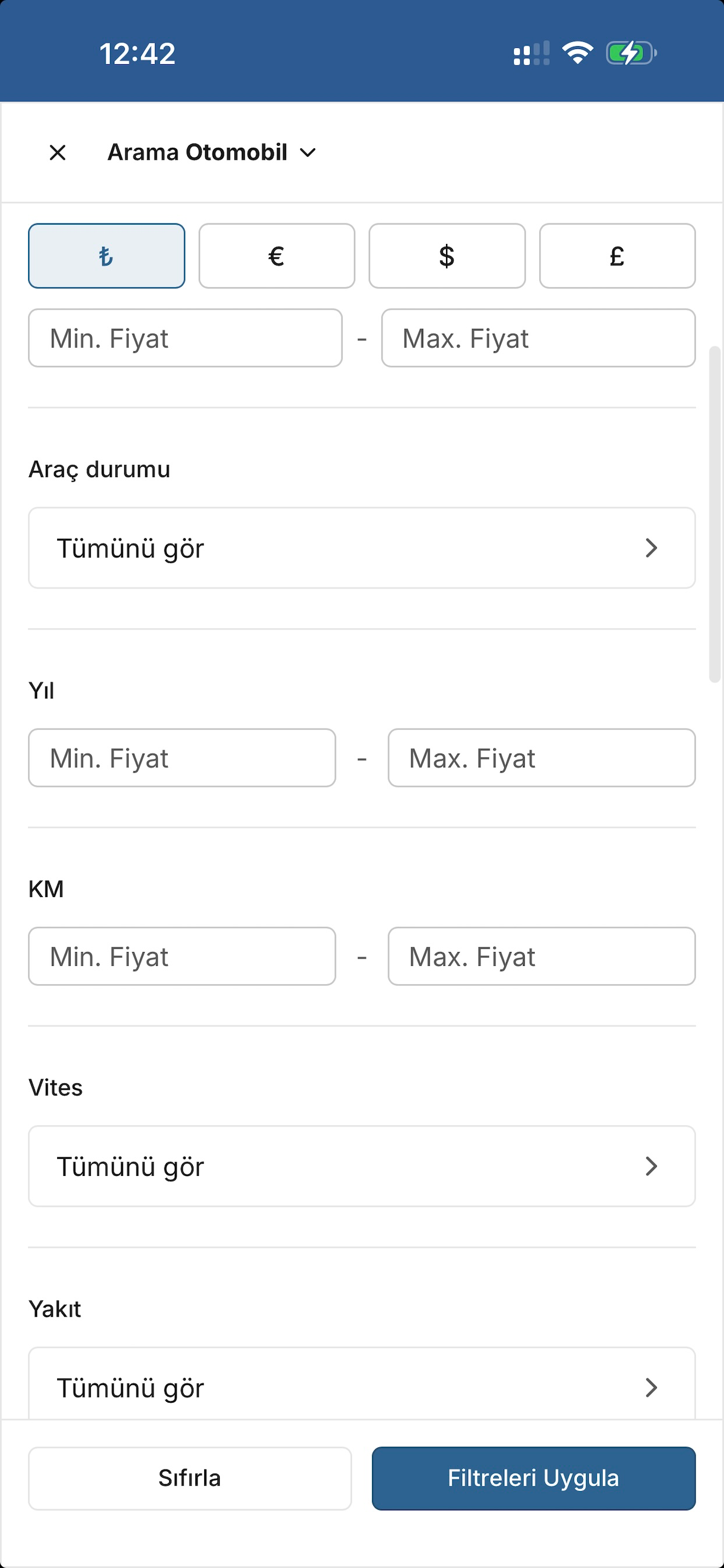
Task: Tap chevron arrow in Yakıt row
Action: coord(651,1388)
